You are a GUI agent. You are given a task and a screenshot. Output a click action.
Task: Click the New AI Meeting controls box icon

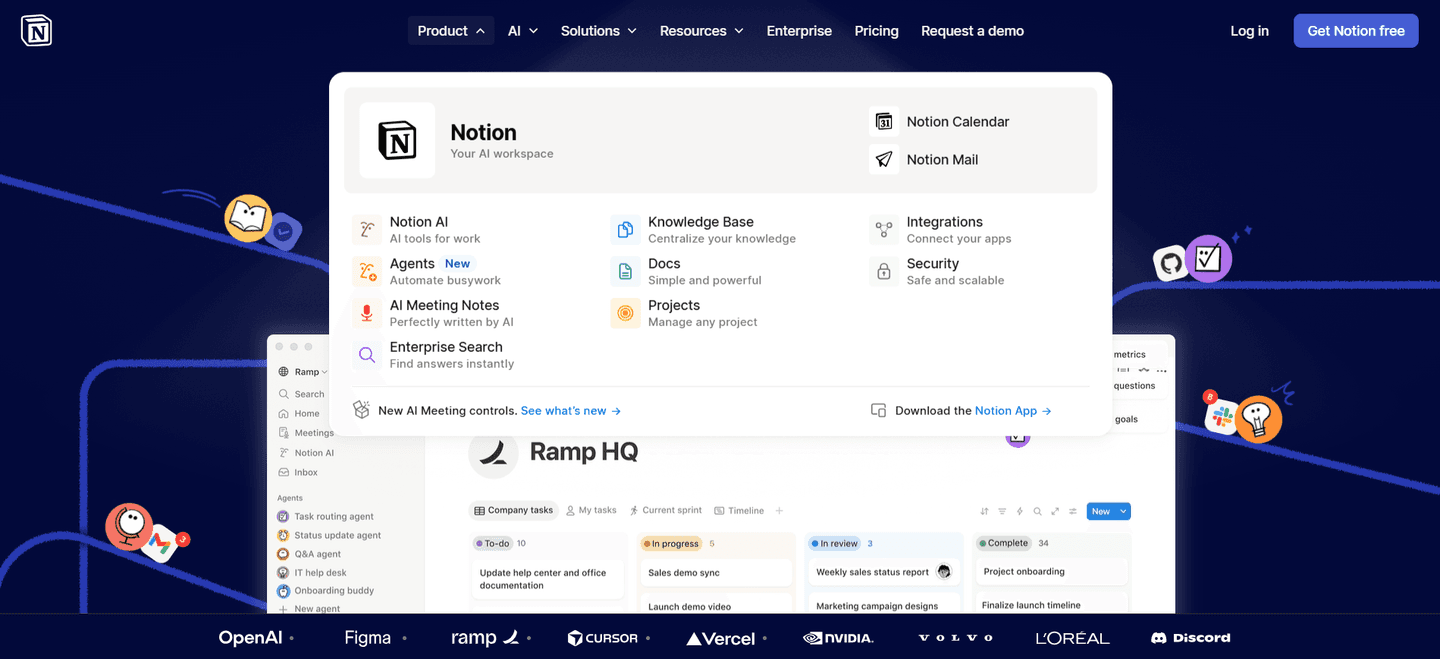tap(362, 410)
